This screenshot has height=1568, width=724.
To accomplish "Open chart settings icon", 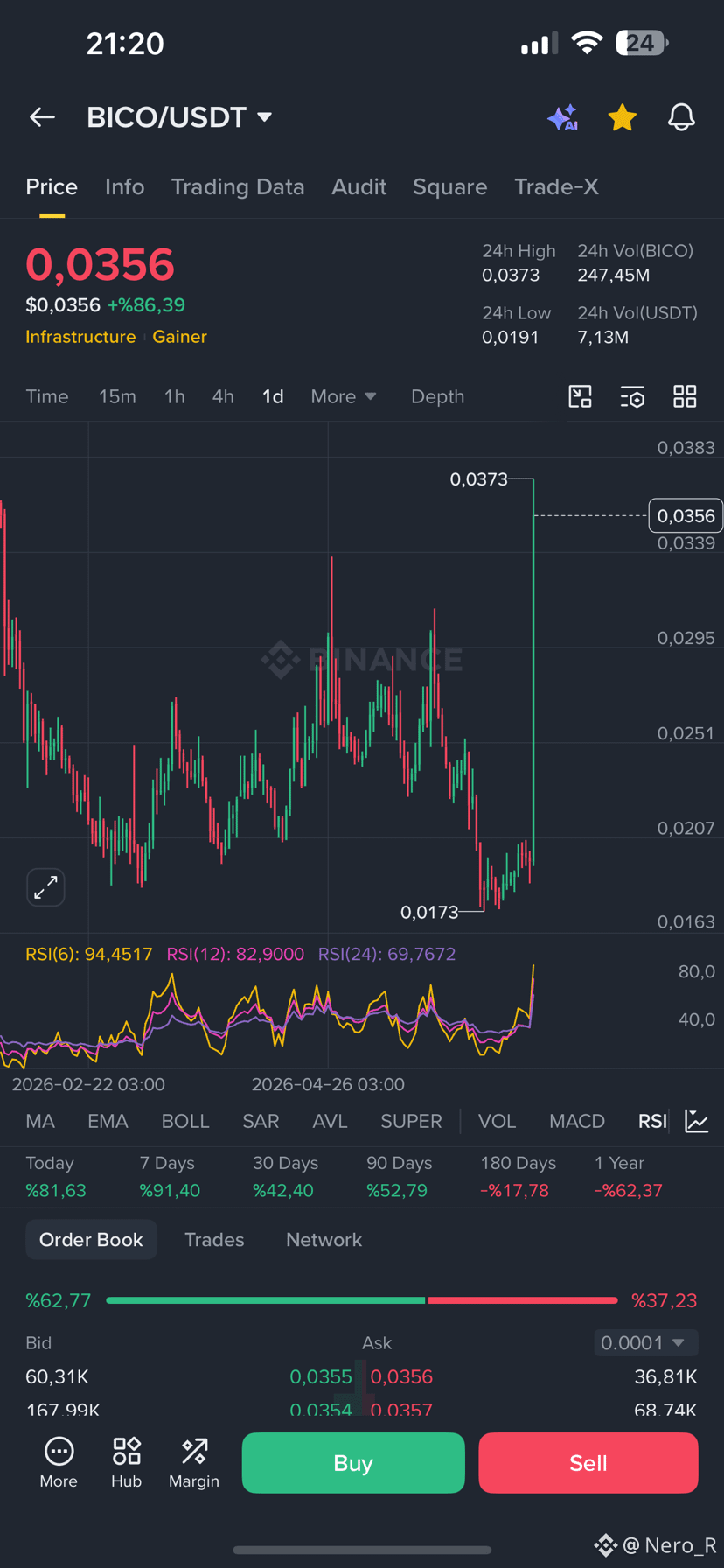I will click(x=632, y=396).
